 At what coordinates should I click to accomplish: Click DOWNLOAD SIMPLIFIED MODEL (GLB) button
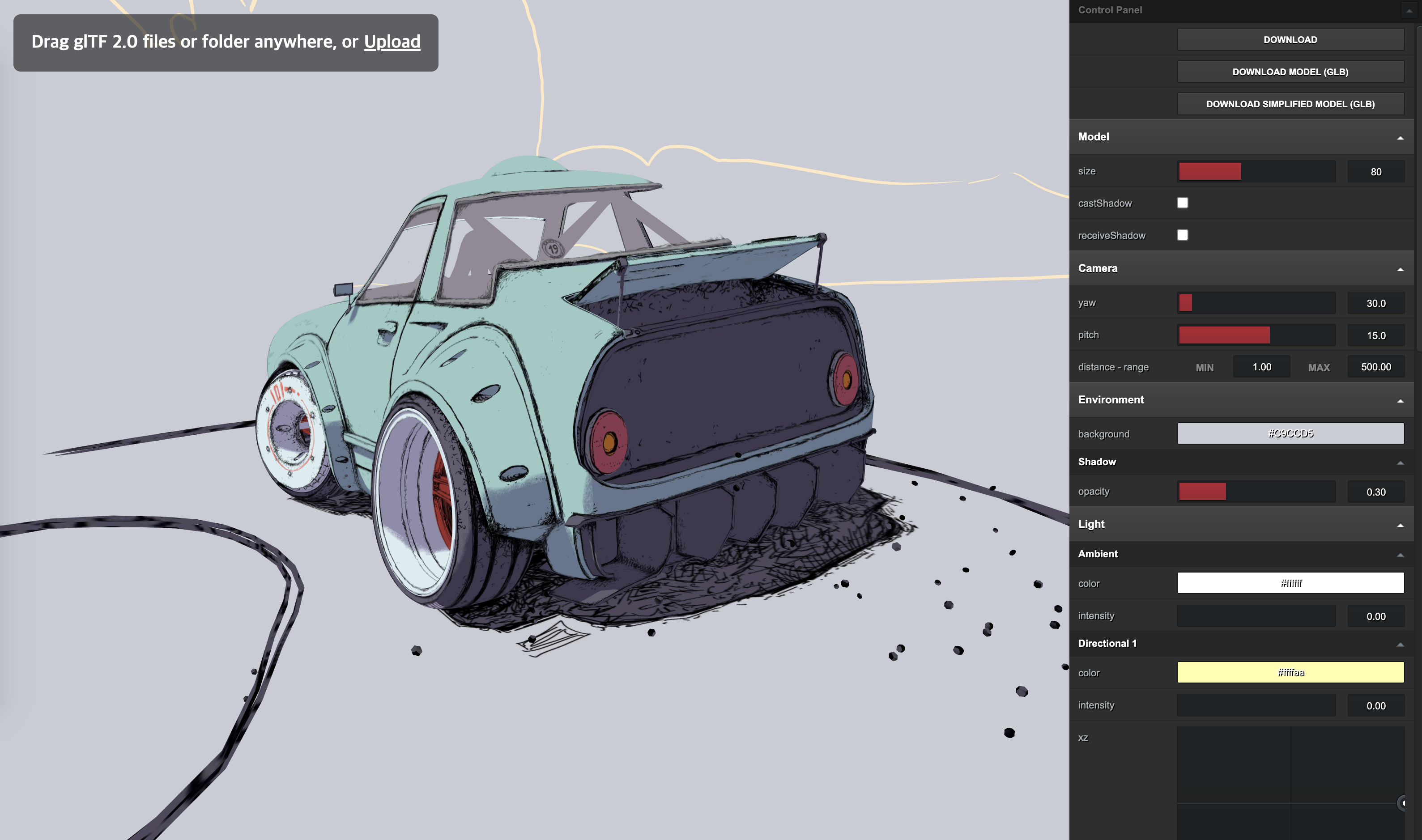coord(1290,104)
